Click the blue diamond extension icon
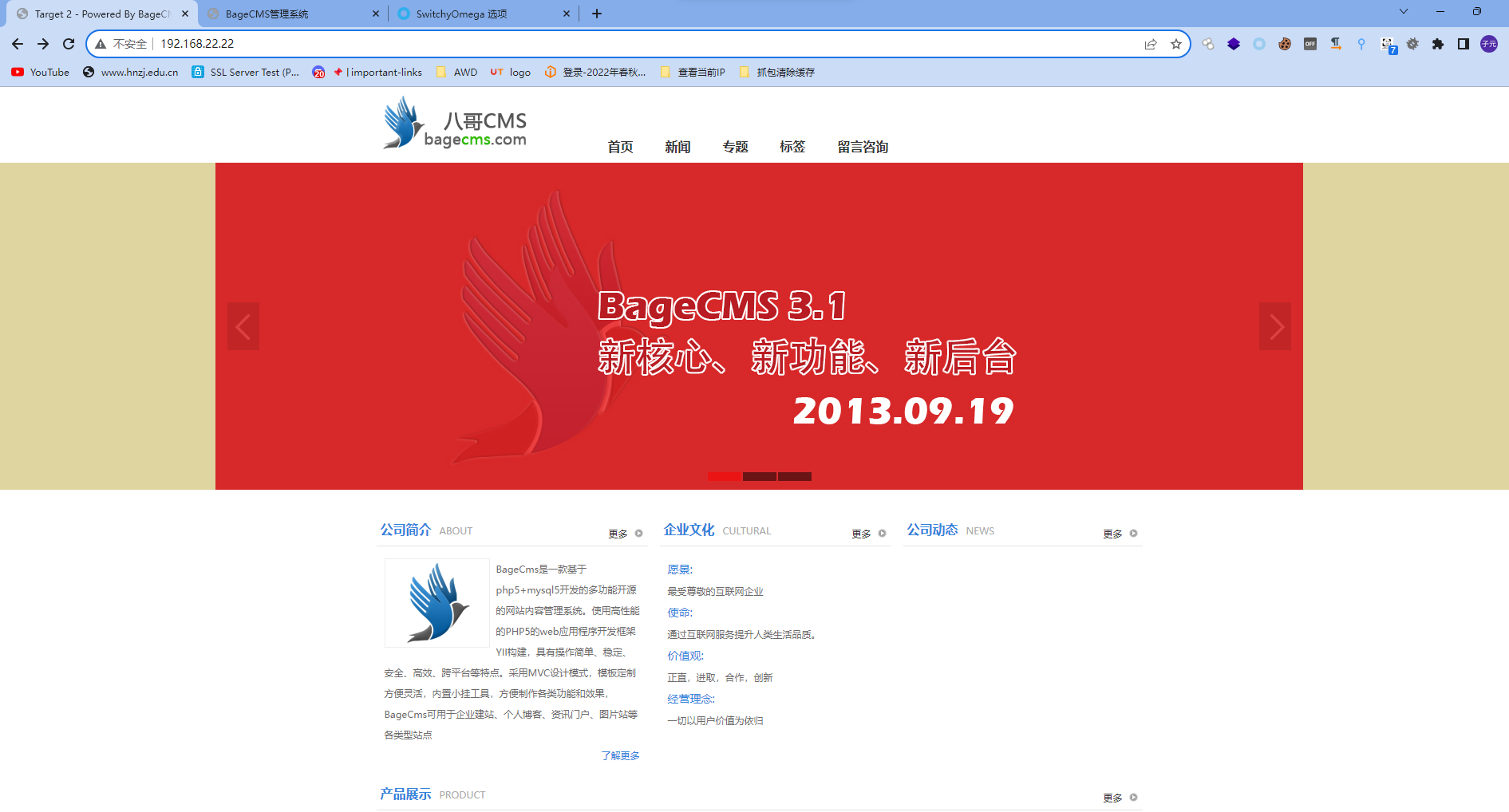Viewport: 1509px width, 812px height. click(1234, 44)
